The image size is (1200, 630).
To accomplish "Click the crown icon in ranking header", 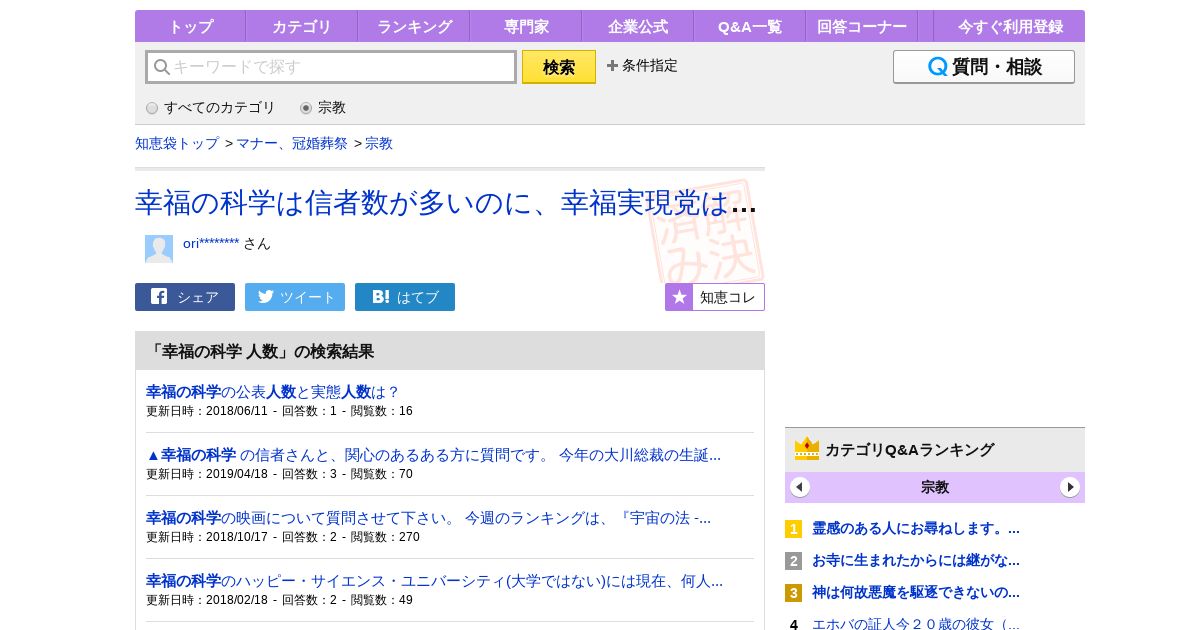I will [x=807, y=449].
